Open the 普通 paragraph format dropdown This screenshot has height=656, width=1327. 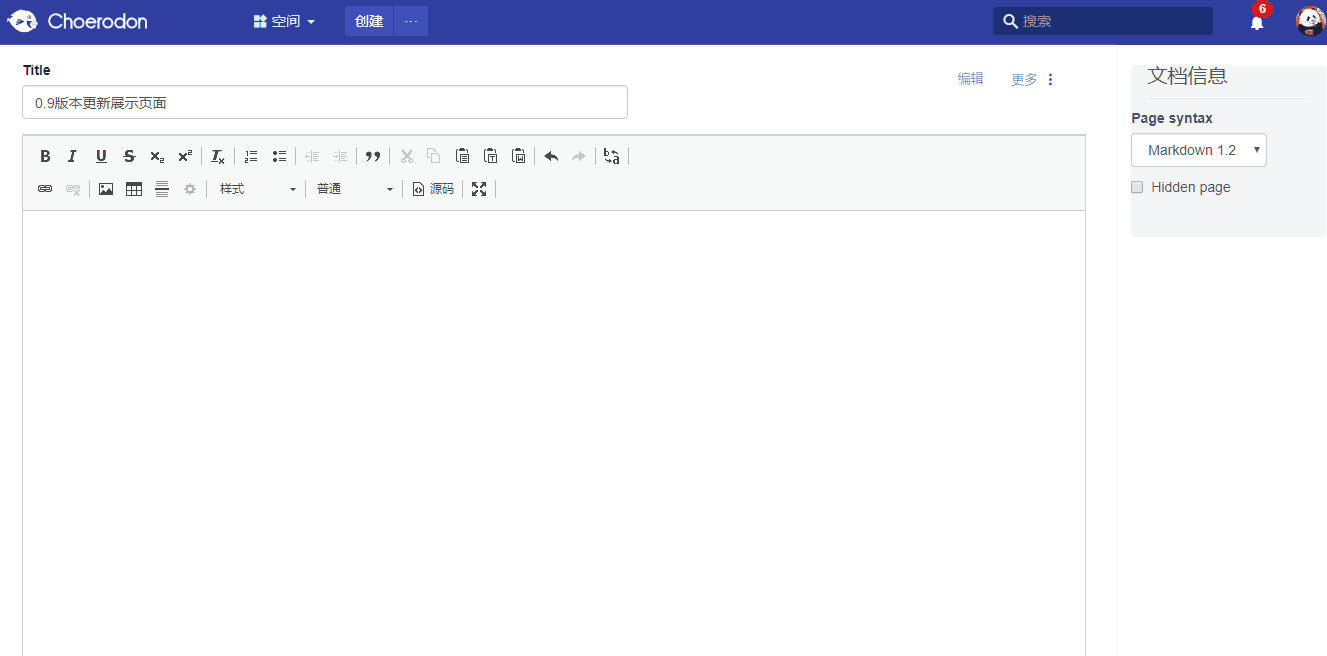(x=354, y=189)
